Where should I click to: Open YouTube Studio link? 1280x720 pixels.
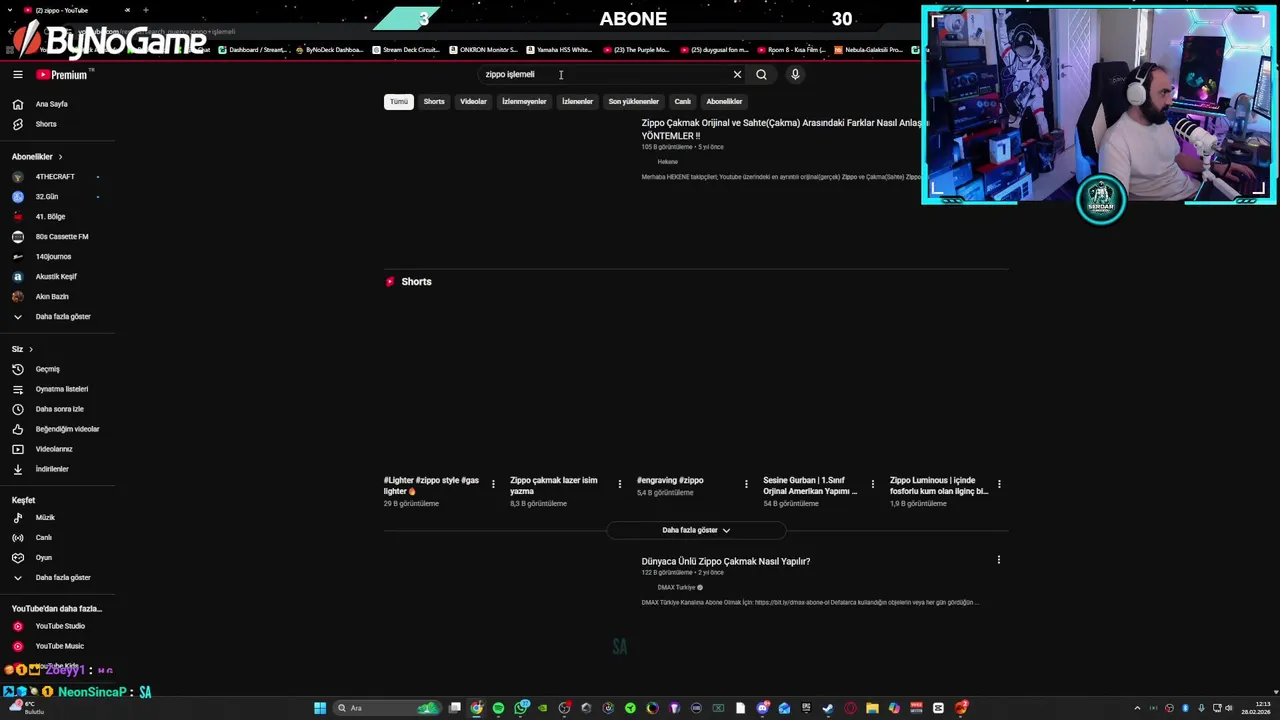point(48,626)
